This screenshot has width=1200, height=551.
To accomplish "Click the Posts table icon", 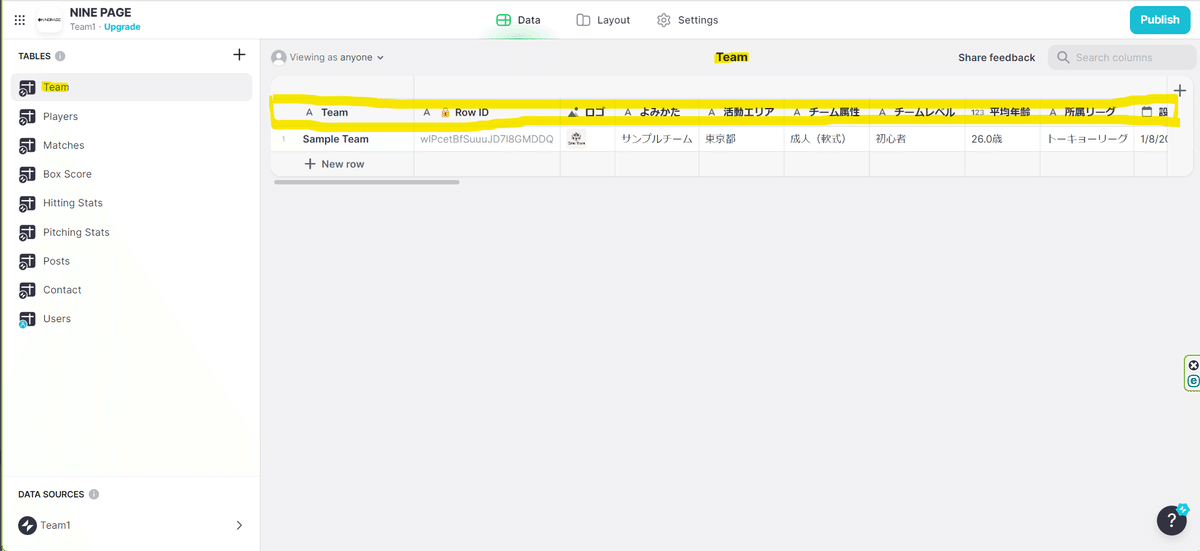I will [27, 261].
